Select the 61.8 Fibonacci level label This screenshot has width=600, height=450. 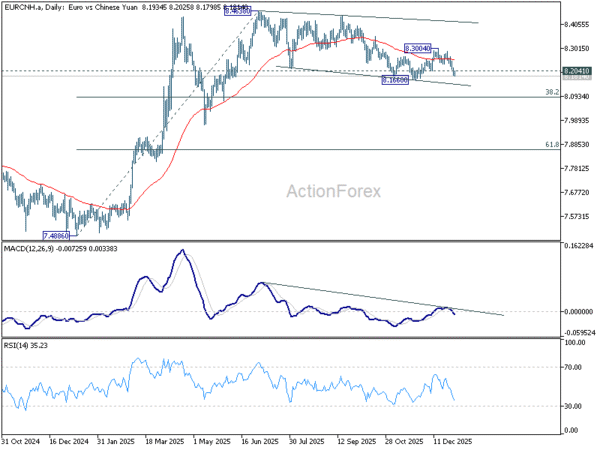pos(552,145)
